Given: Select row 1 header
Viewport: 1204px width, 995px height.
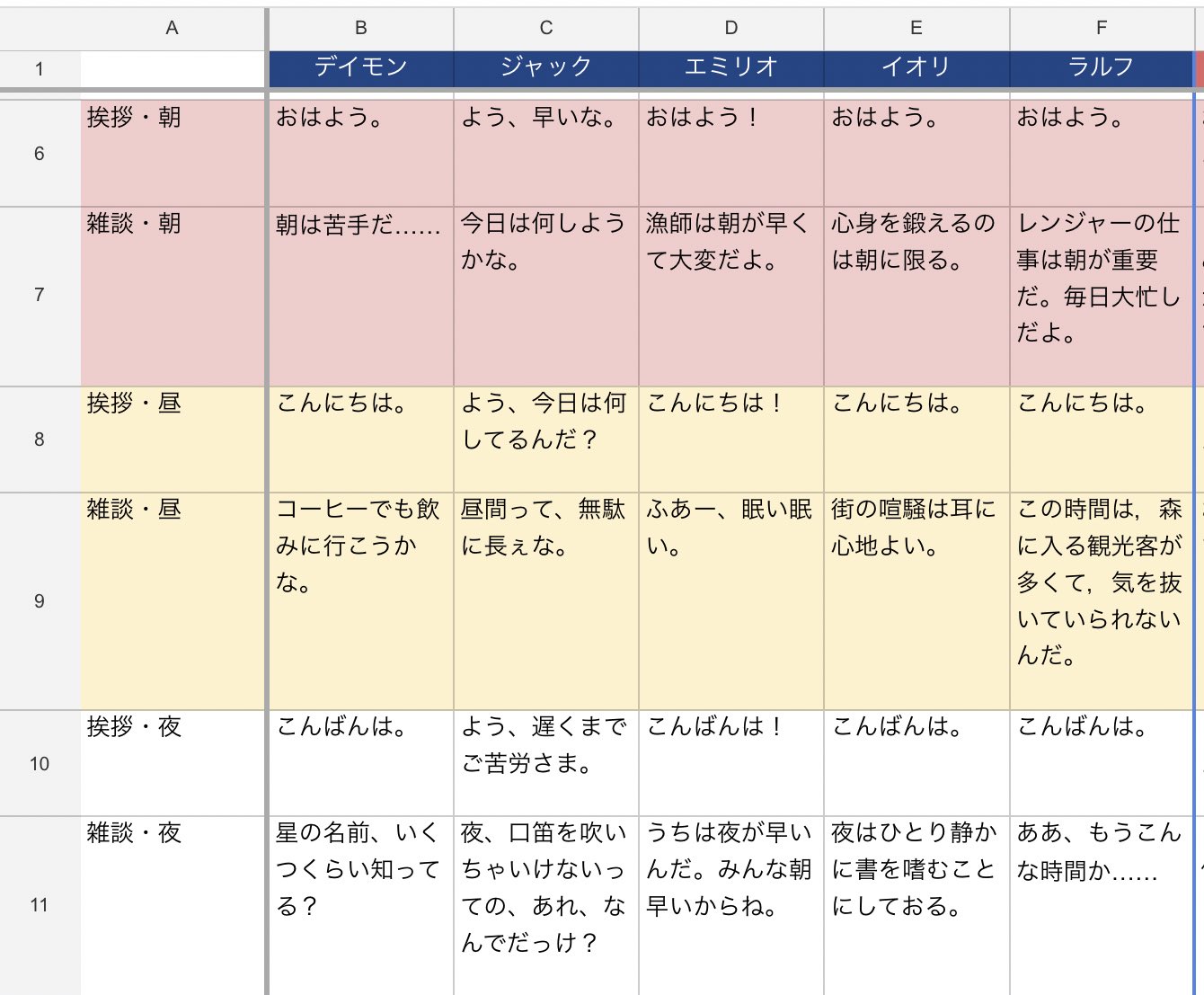Looking at the screenshot, I should click(40, 69).
